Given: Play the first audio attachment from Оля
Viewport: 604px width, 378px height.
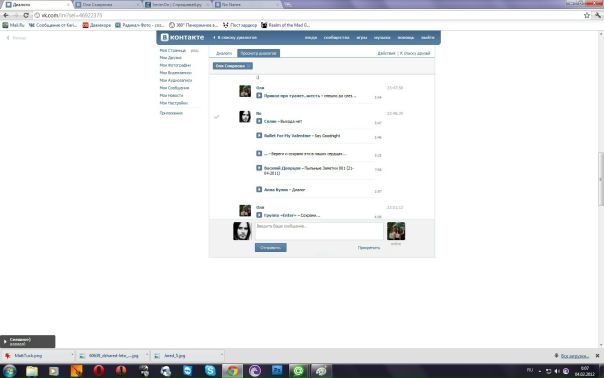Looking at the screenshot, I should click(259, 96).
